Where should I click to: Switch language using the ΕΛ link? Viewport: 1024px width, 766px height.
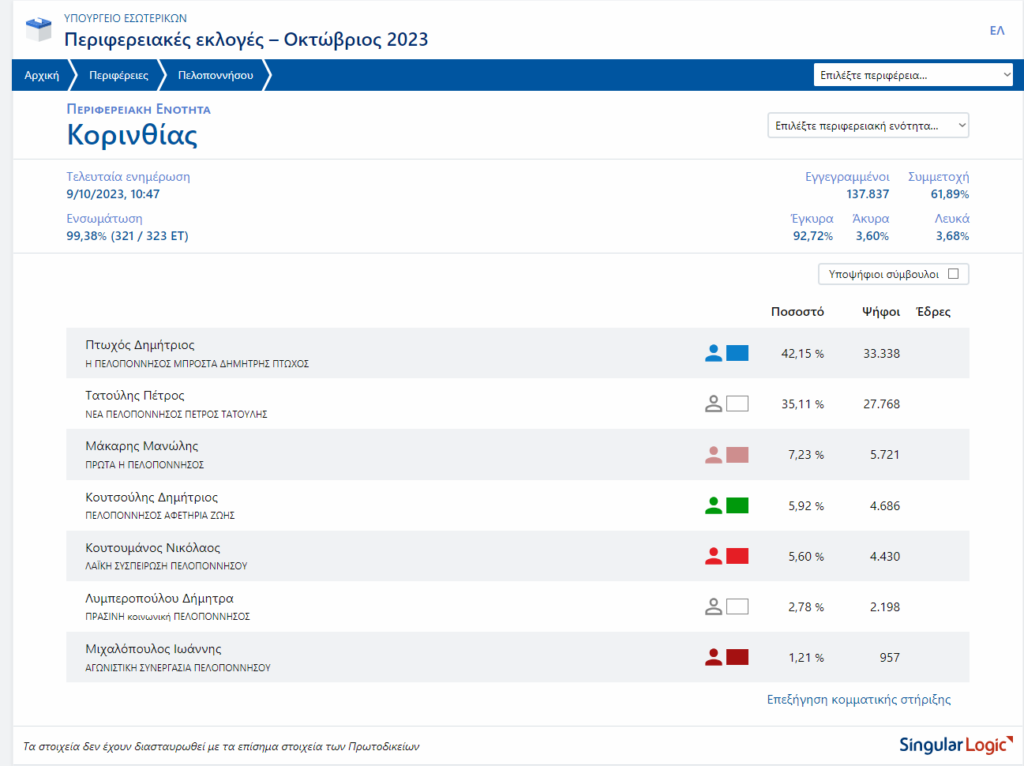pos(996,31)
